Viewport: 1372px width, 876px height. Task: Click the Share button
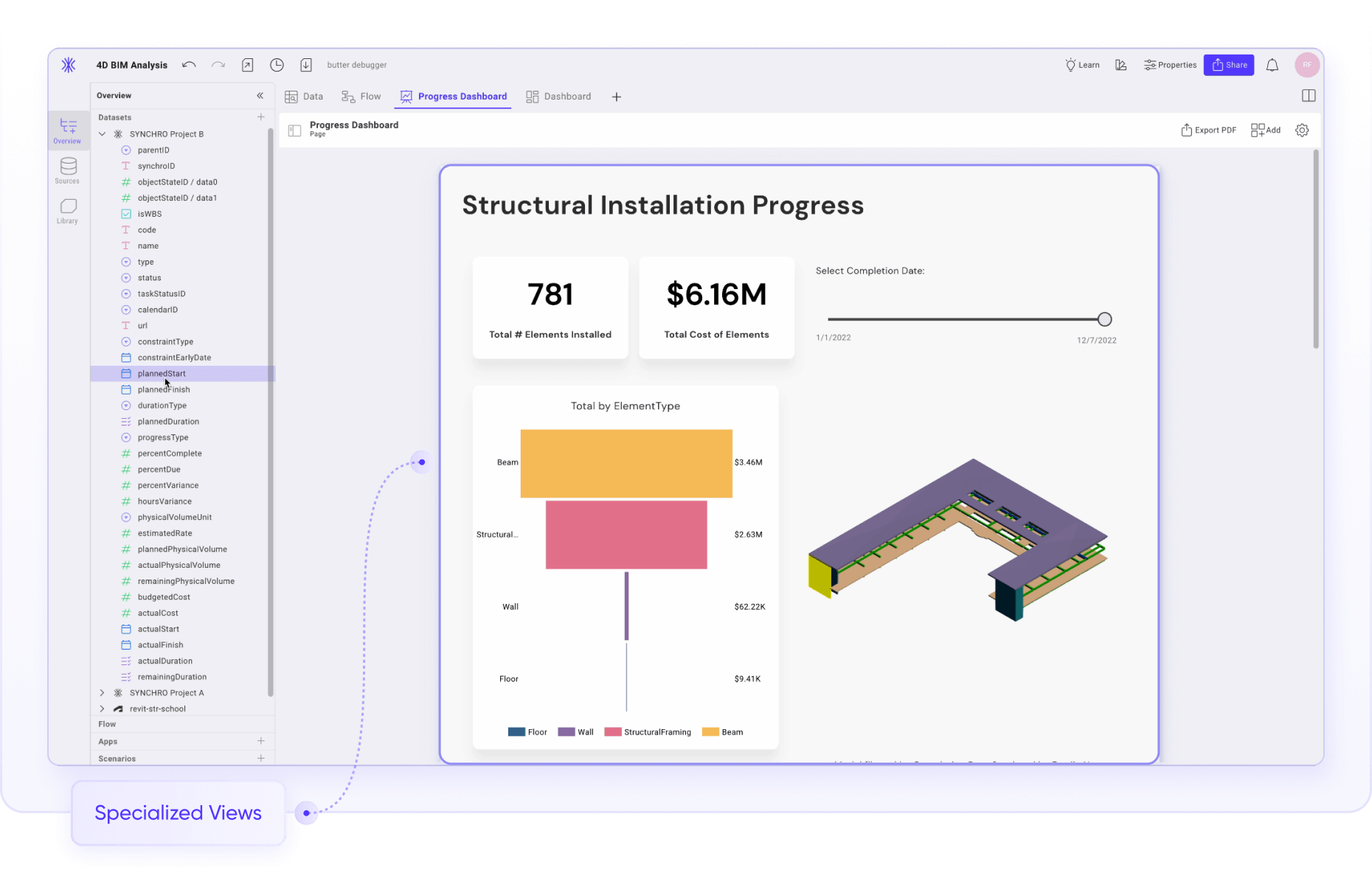[x=1228, y=65]
